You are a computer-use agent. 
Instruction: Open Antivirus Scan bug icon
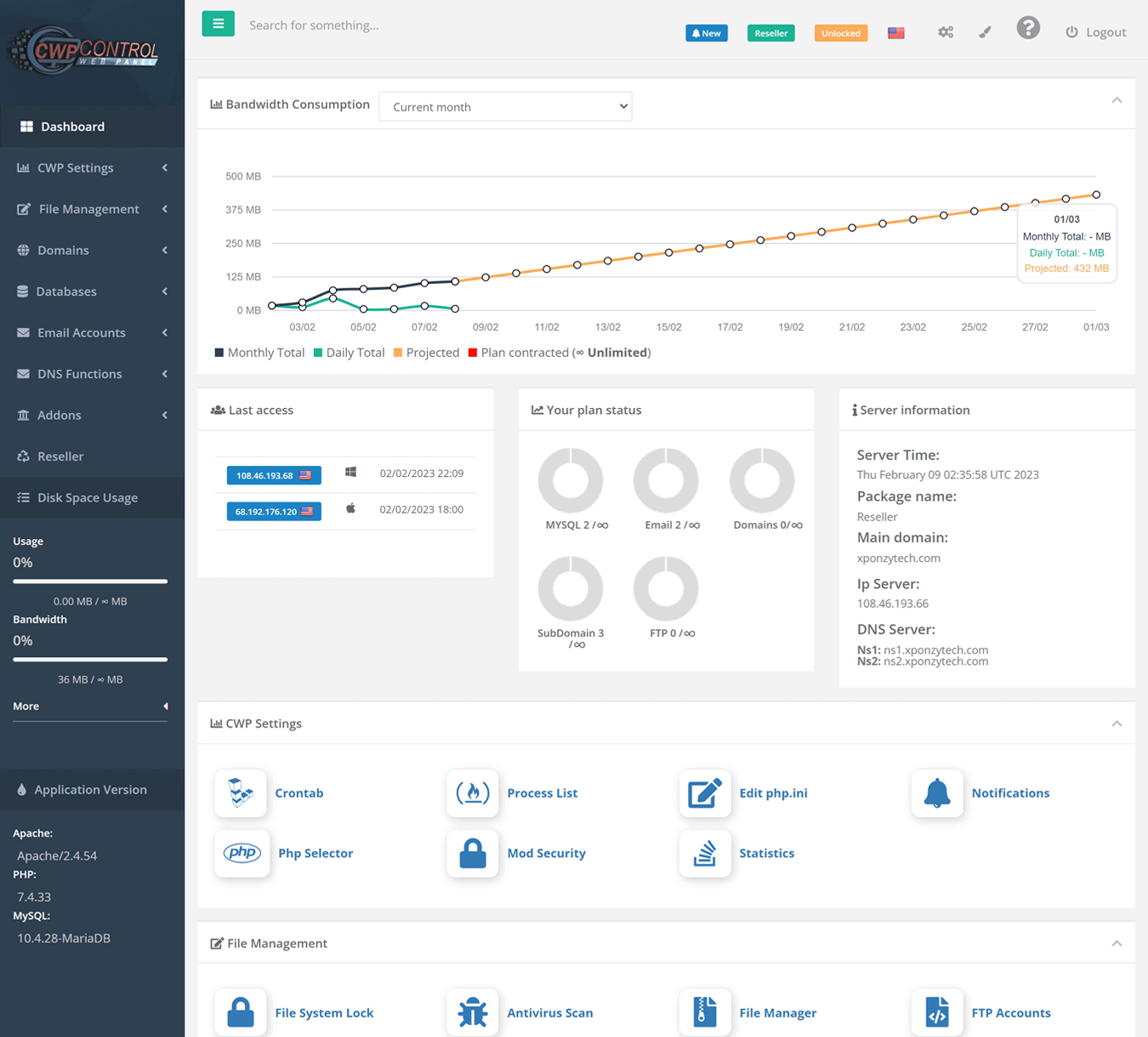click(x=472, y=1012)
